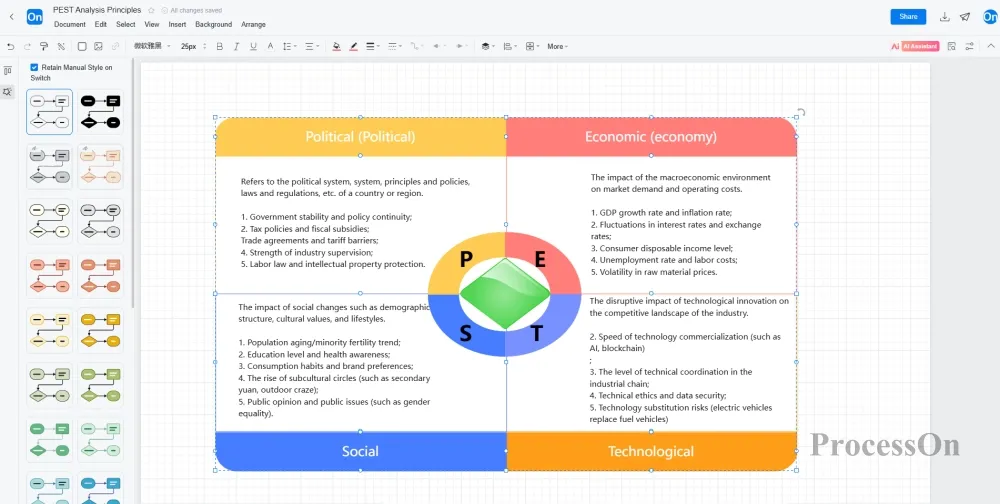Screen dimensions: 1000x504
Task: Select the black flowchart style thumbnail
Action: [100, 111]
